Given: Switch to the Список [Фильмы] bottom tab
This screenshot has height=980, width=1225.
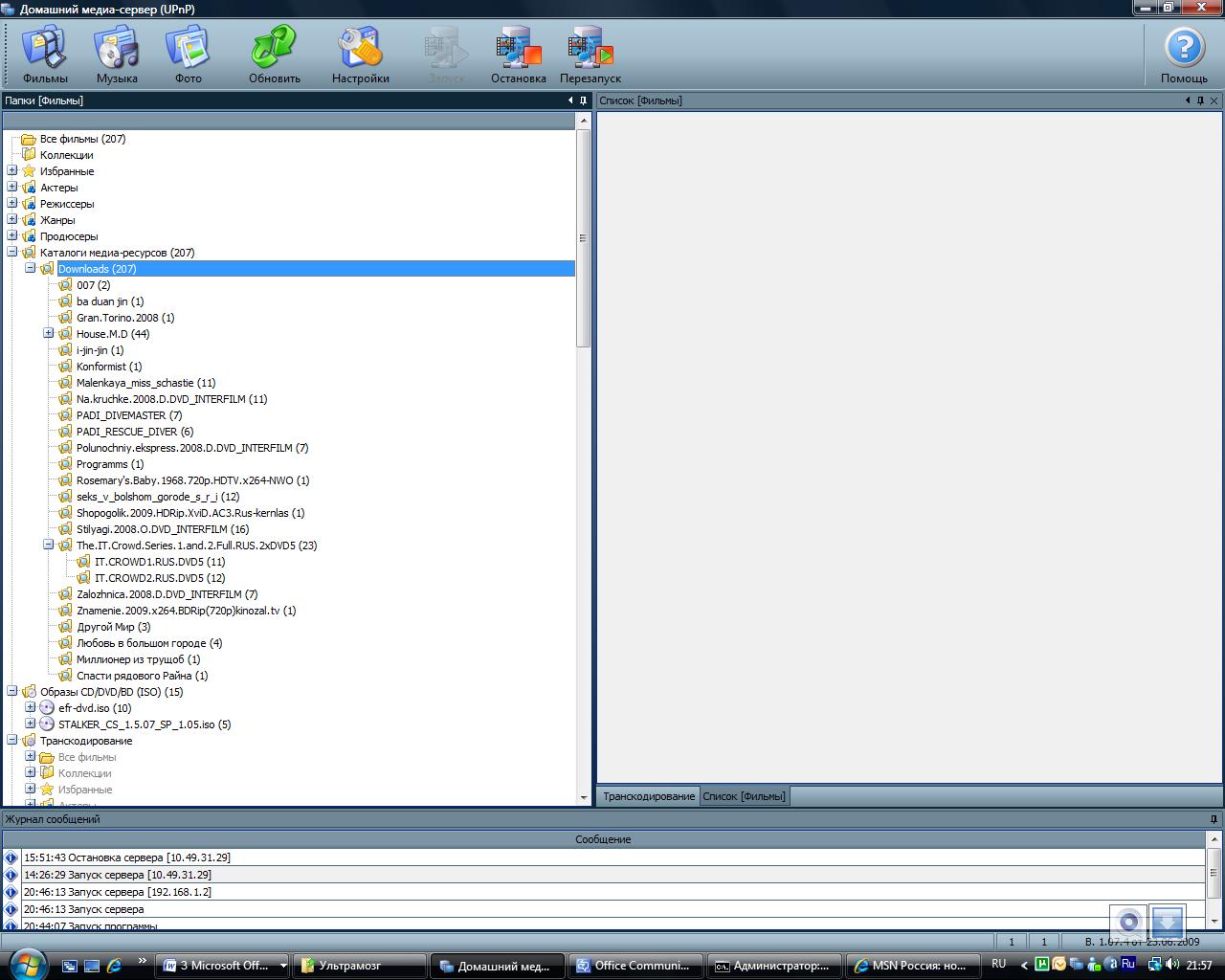Looking at the screenshot, I should (744, 796).
